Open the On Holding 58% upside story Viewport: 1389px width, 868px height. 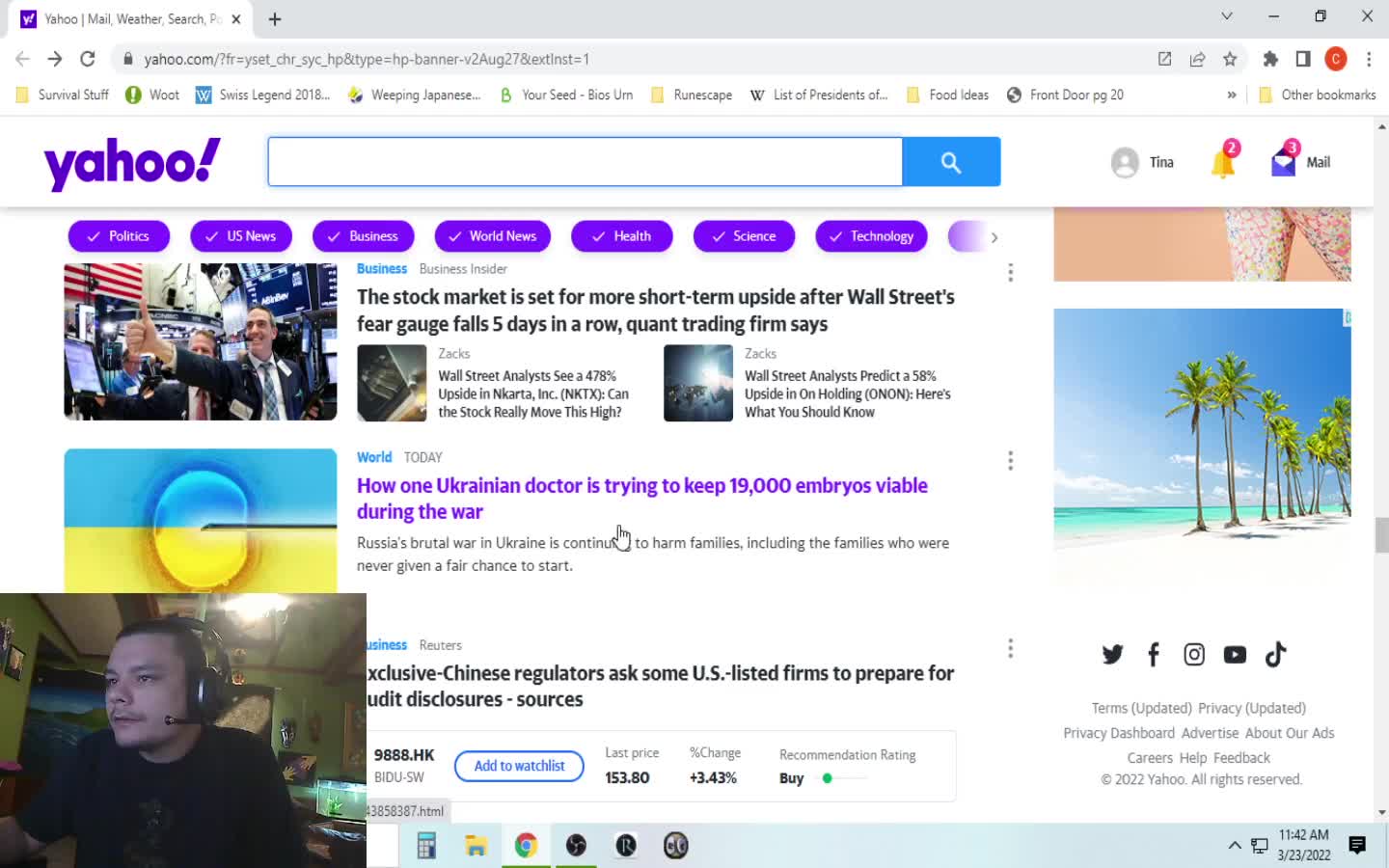point(848,393)
